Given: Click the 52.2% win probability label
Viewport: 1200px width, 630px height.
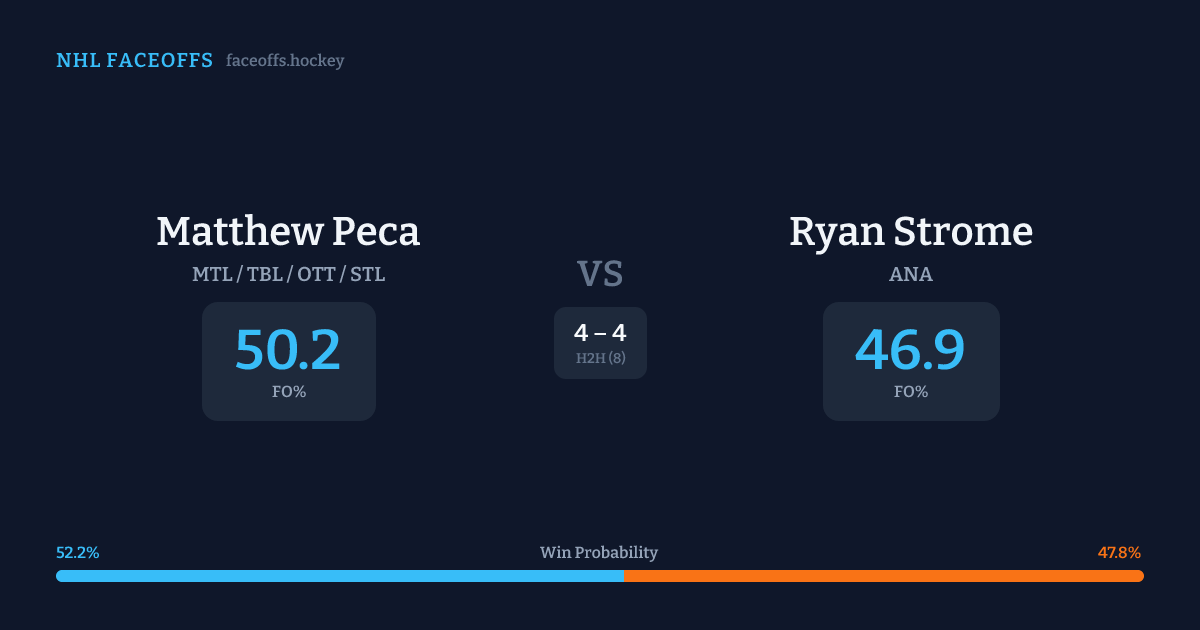Looking at the screenshot, I should [77, 552].
